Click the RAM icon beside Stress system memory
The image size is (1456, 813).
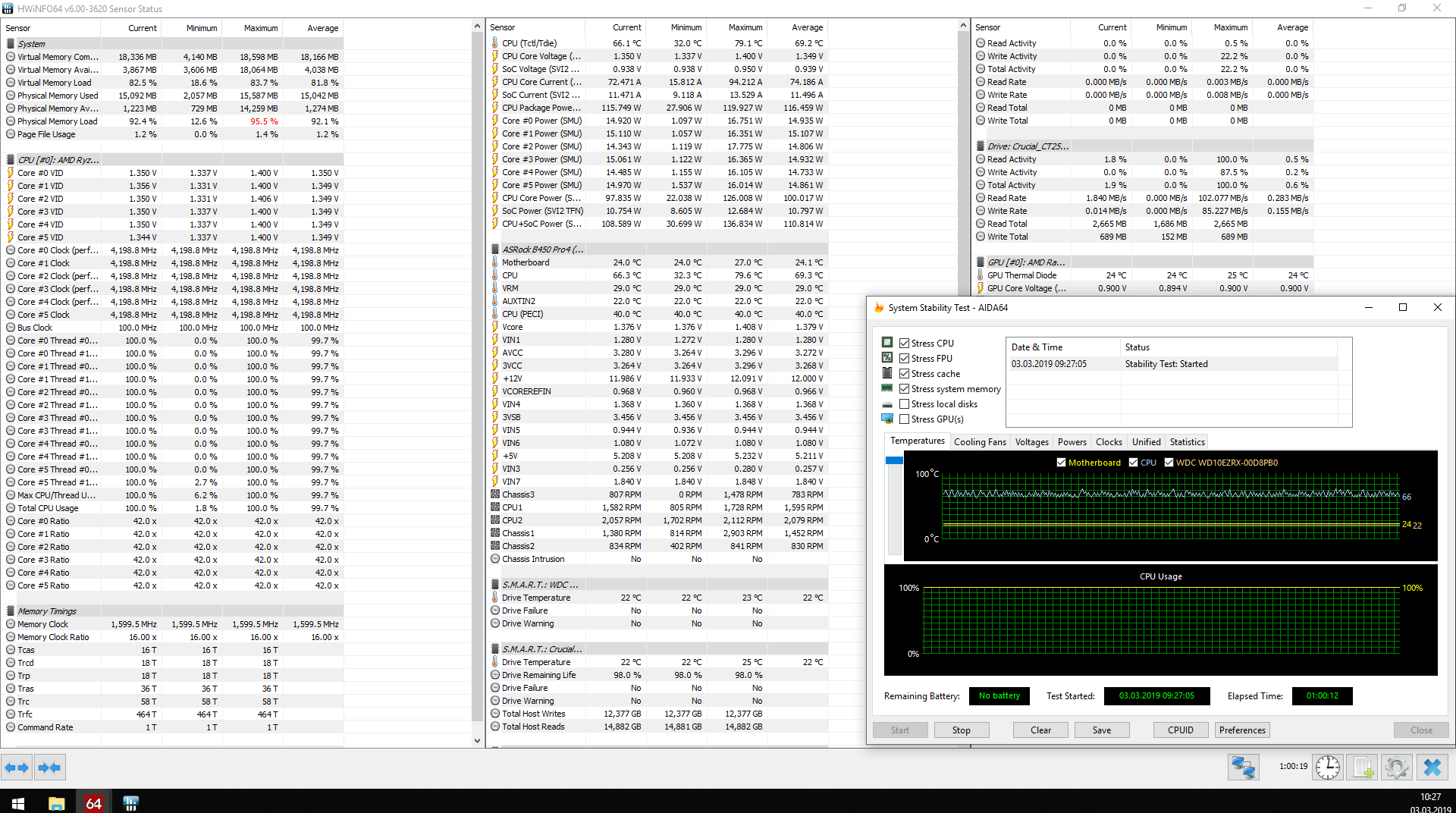click(x=887, y=388)
